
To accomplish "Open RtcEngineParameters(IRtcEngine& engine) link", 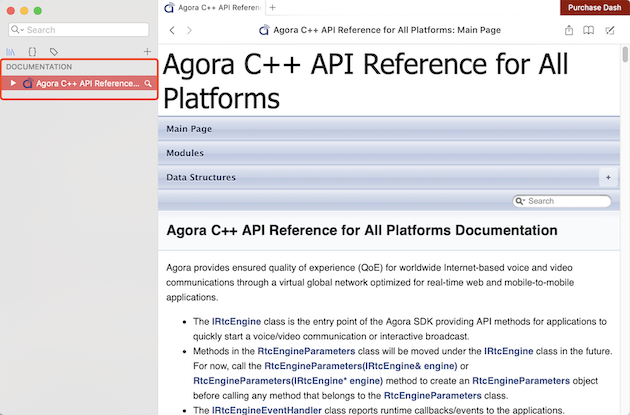I will coord(361,366).
